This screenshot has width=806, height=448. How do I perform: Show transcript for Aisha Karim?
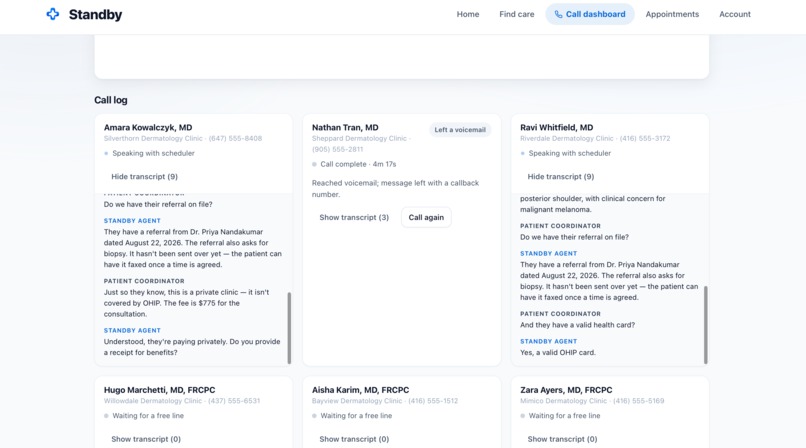click(x=354, y=439)
